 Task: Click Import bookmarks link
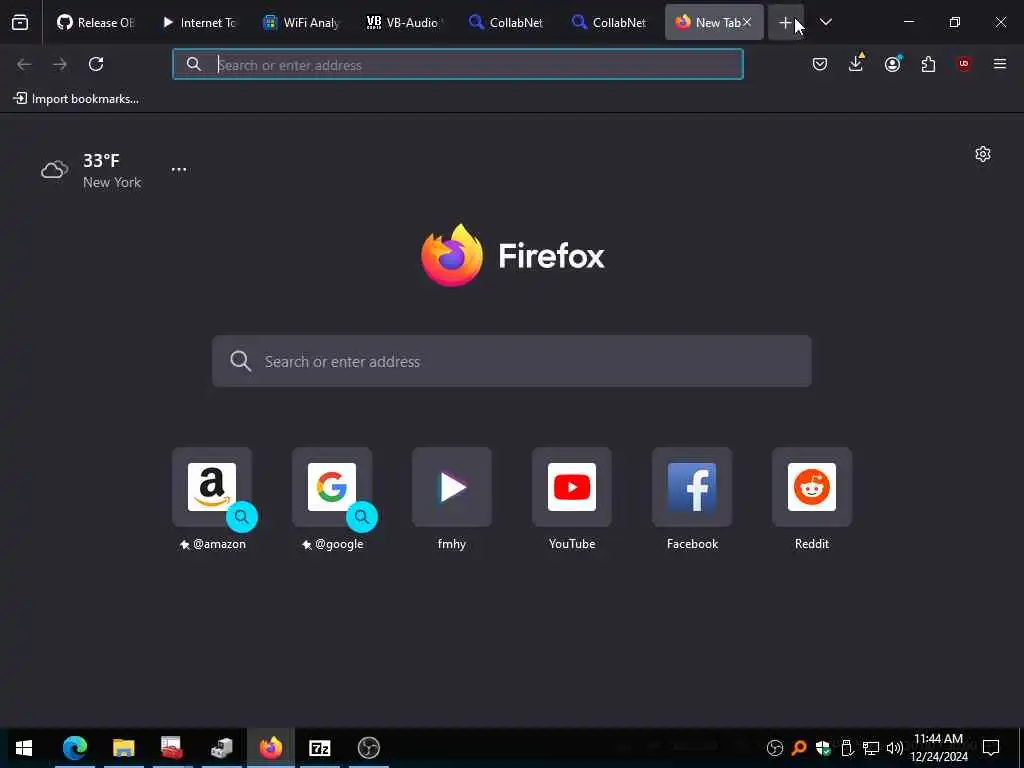coord(77,99)
